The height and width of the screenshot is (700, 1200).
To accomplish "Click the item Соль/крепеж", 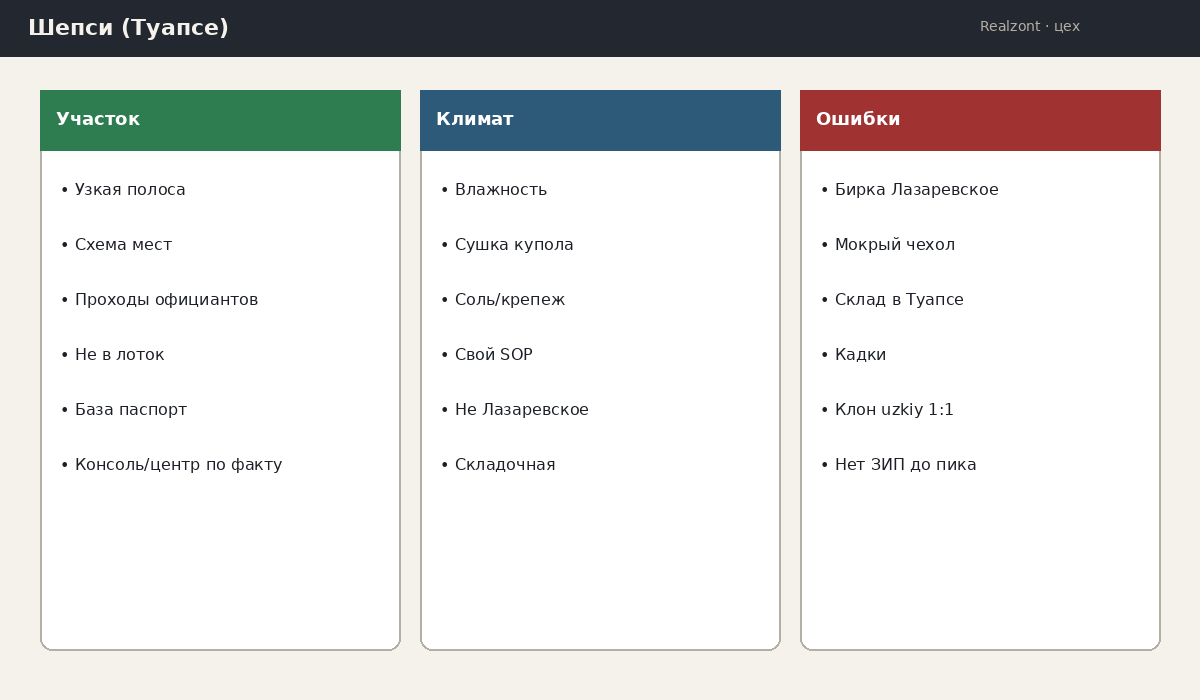I will 503,300.
